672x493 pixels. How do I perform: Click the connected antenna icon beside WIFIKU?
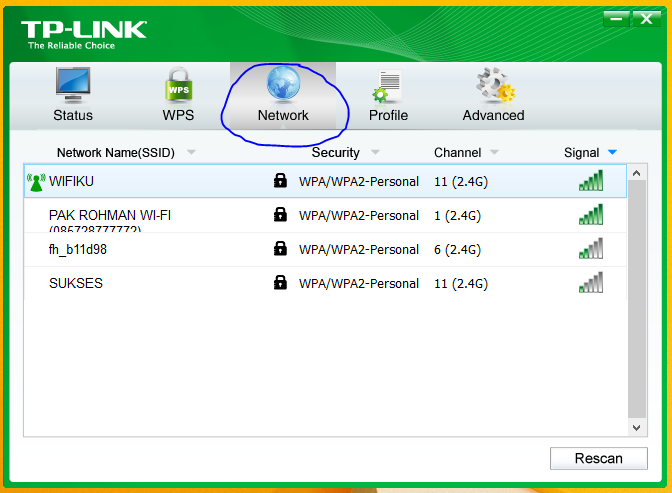point(36,182)
